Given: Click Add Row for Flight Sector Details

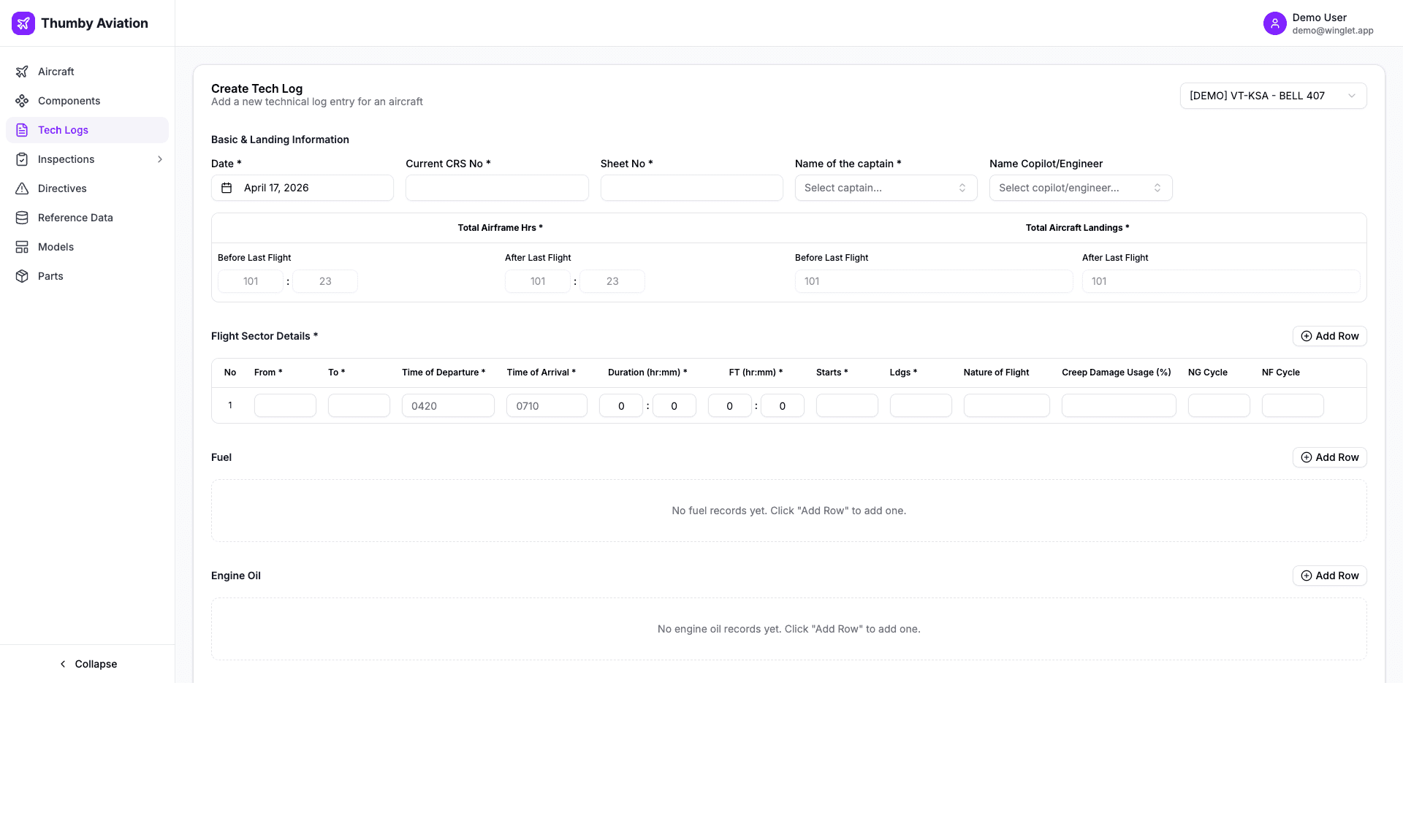Looking at the screenshot, I should coord(1329,336).
